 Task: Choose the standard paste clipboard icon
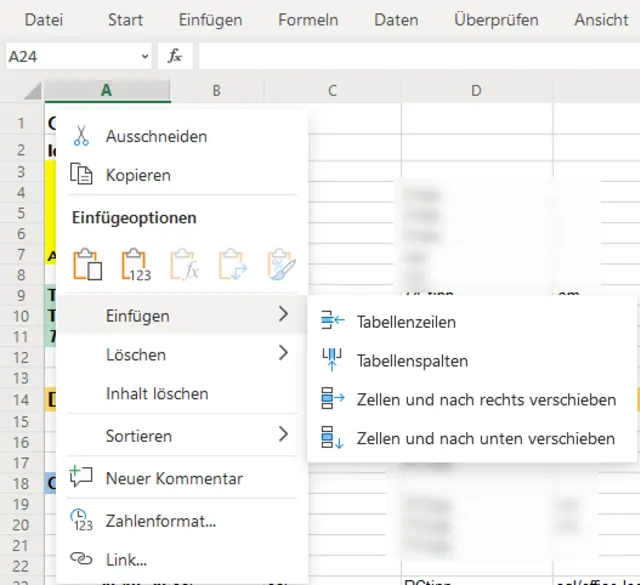pos(87,265)
